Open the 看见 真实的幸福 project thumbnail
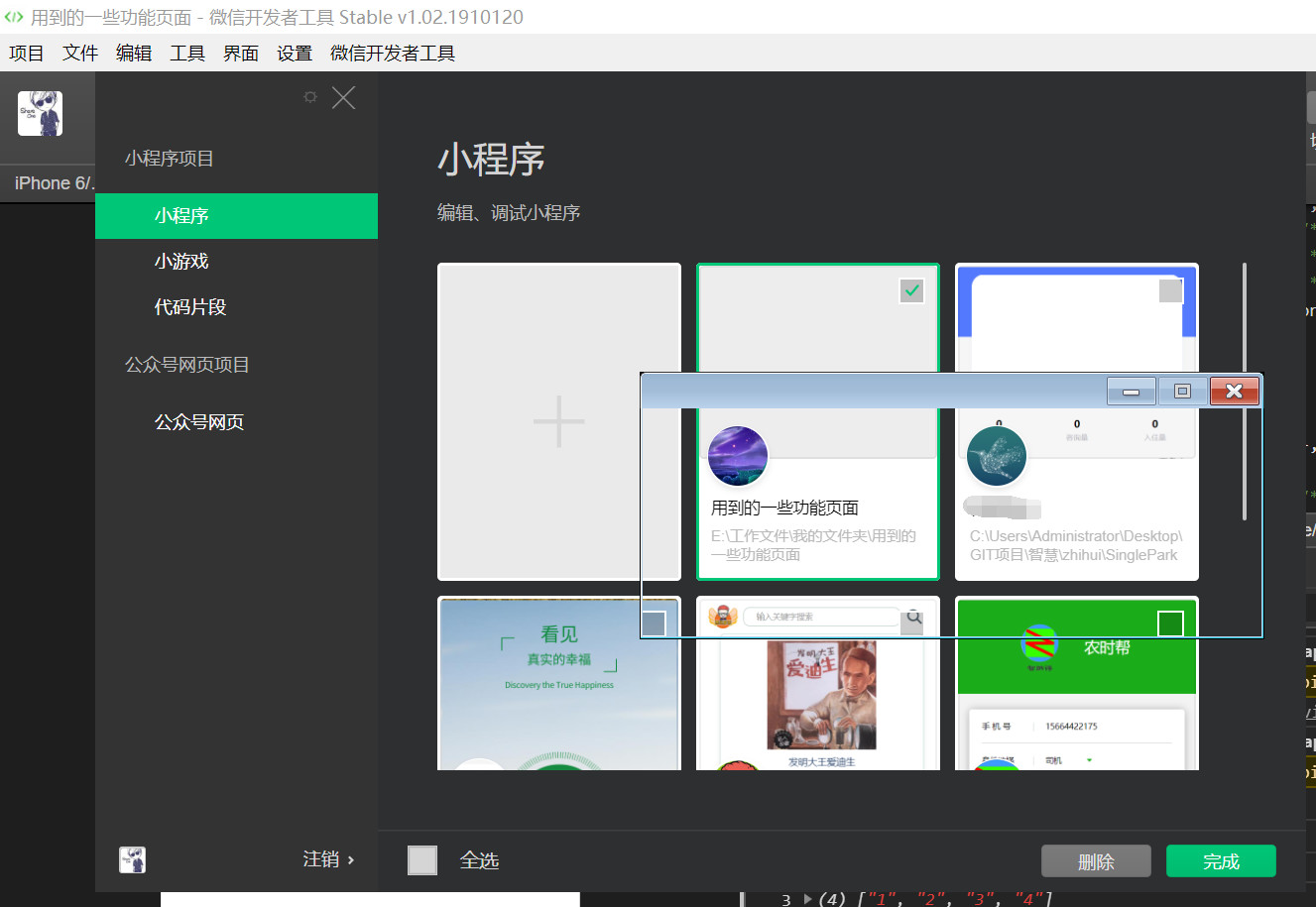Image resolution: width=1316 pixels, height=907 pixels. 559,684
